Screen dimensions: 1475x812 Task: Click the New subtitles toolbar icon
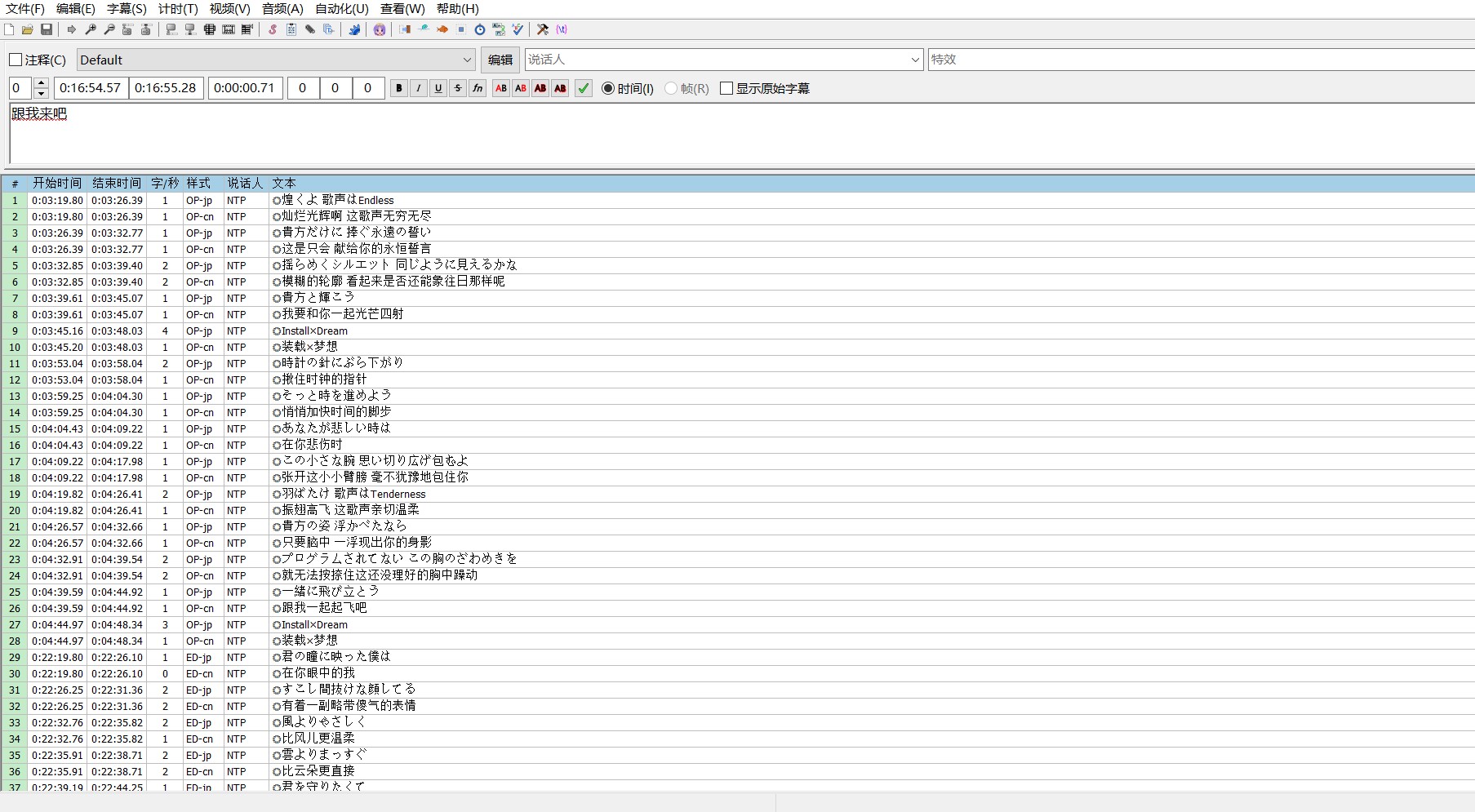coord(9,29)
